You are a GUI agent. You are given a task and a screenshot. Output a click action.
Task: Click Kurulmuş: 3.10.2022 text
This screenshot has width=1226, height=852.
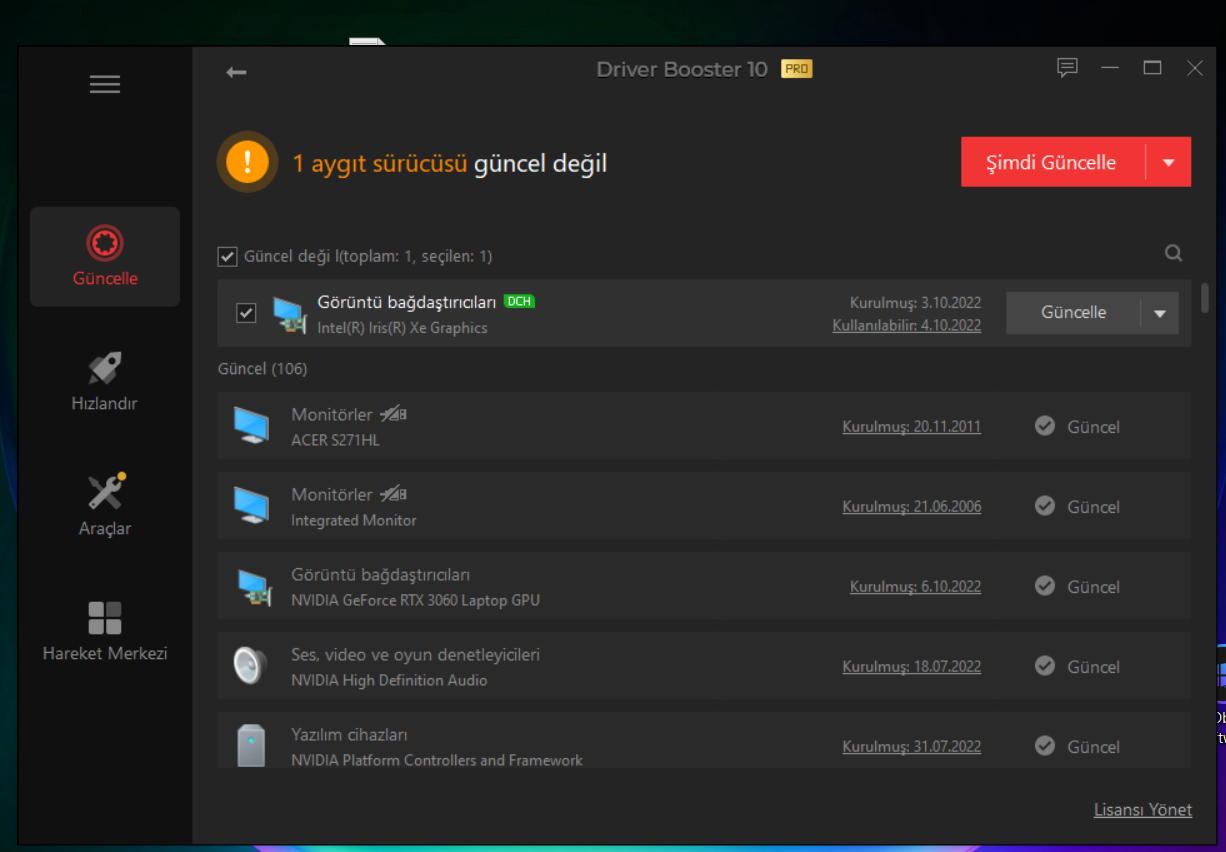(915, 303)
